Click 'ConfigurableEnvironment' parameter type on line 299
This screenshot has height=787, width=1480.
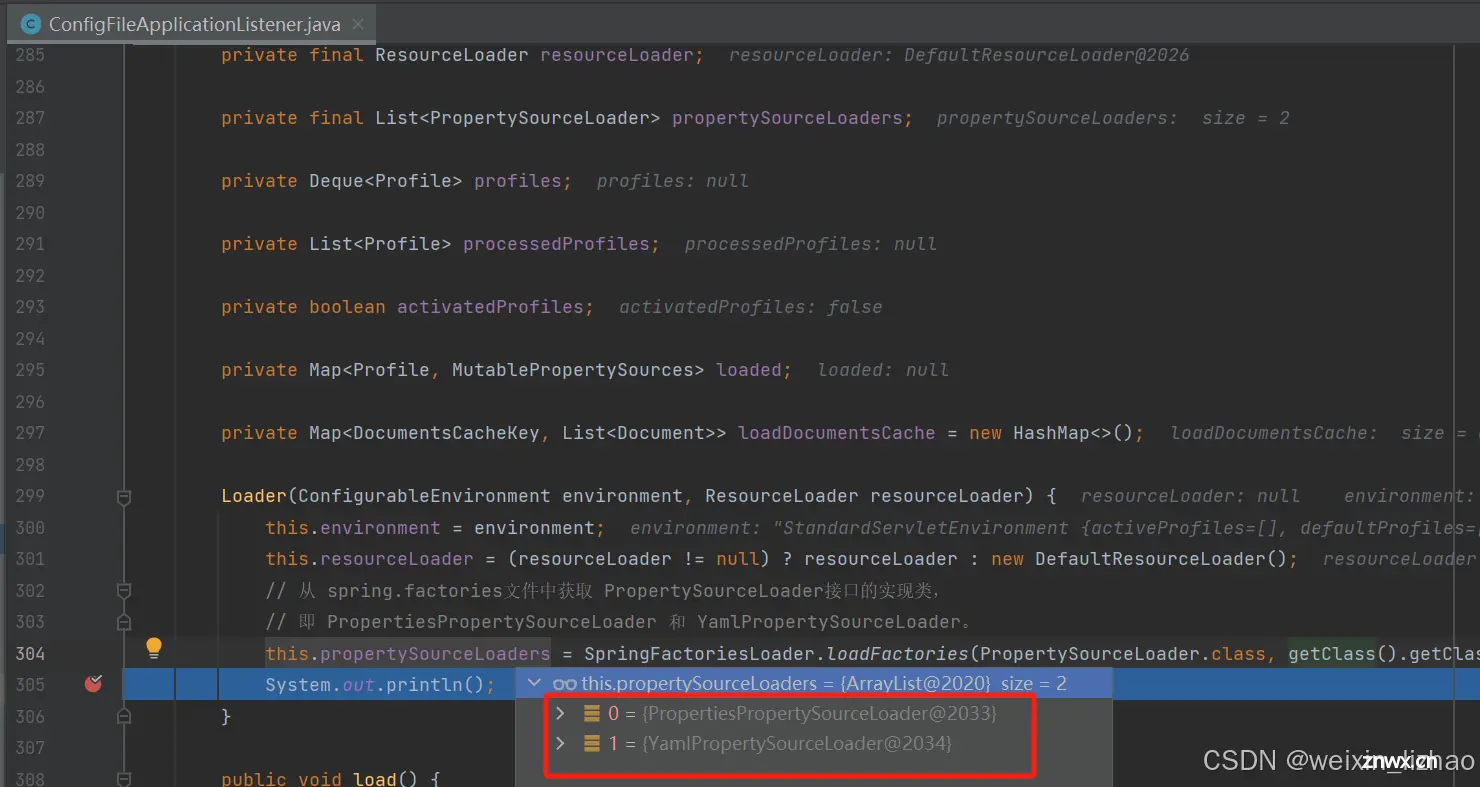pyautogui.click(x=424, y=496)
